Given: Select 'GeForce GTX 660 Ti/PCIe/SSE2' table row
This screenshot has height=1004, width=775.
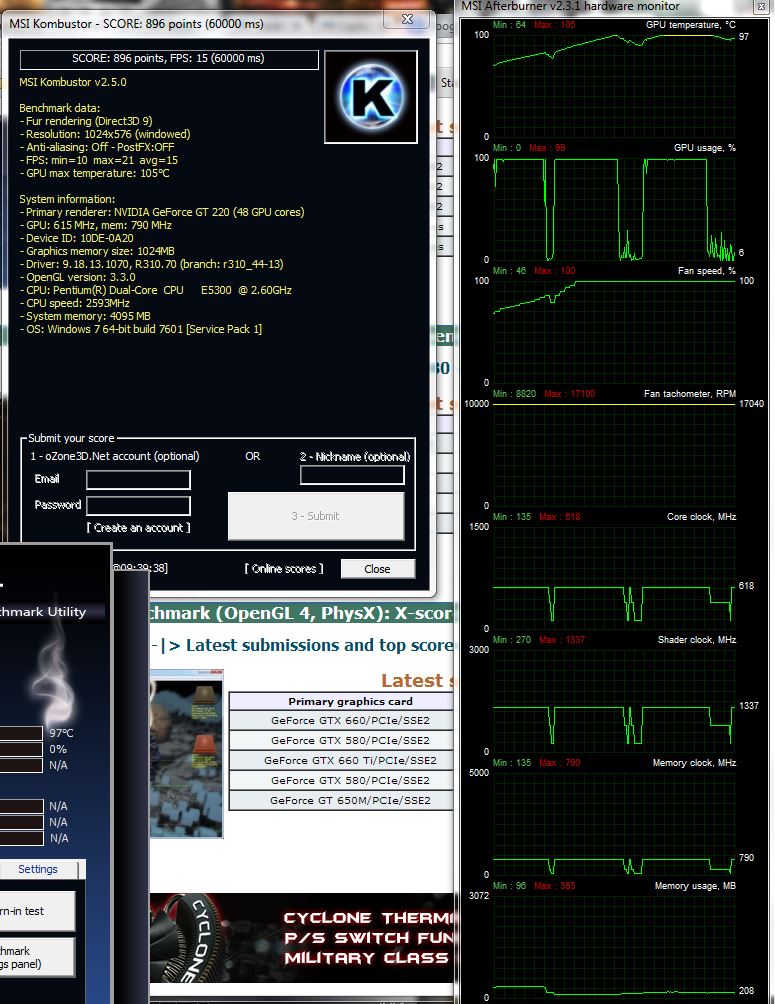Looking at the screenshot, I should (x=341, y=760).
